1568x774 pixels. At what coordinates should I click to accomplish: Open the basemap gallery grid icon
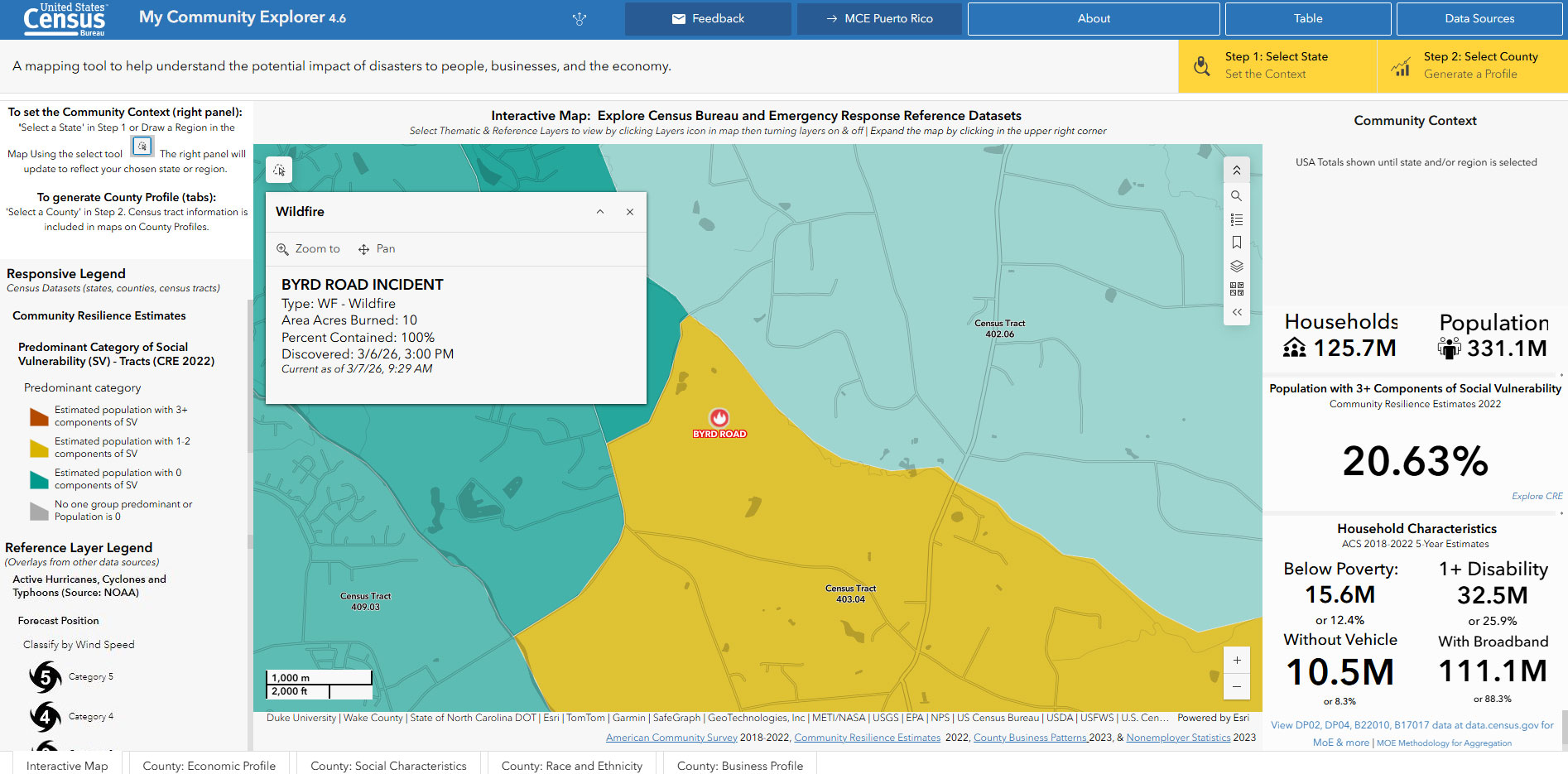click(1236, 289)
